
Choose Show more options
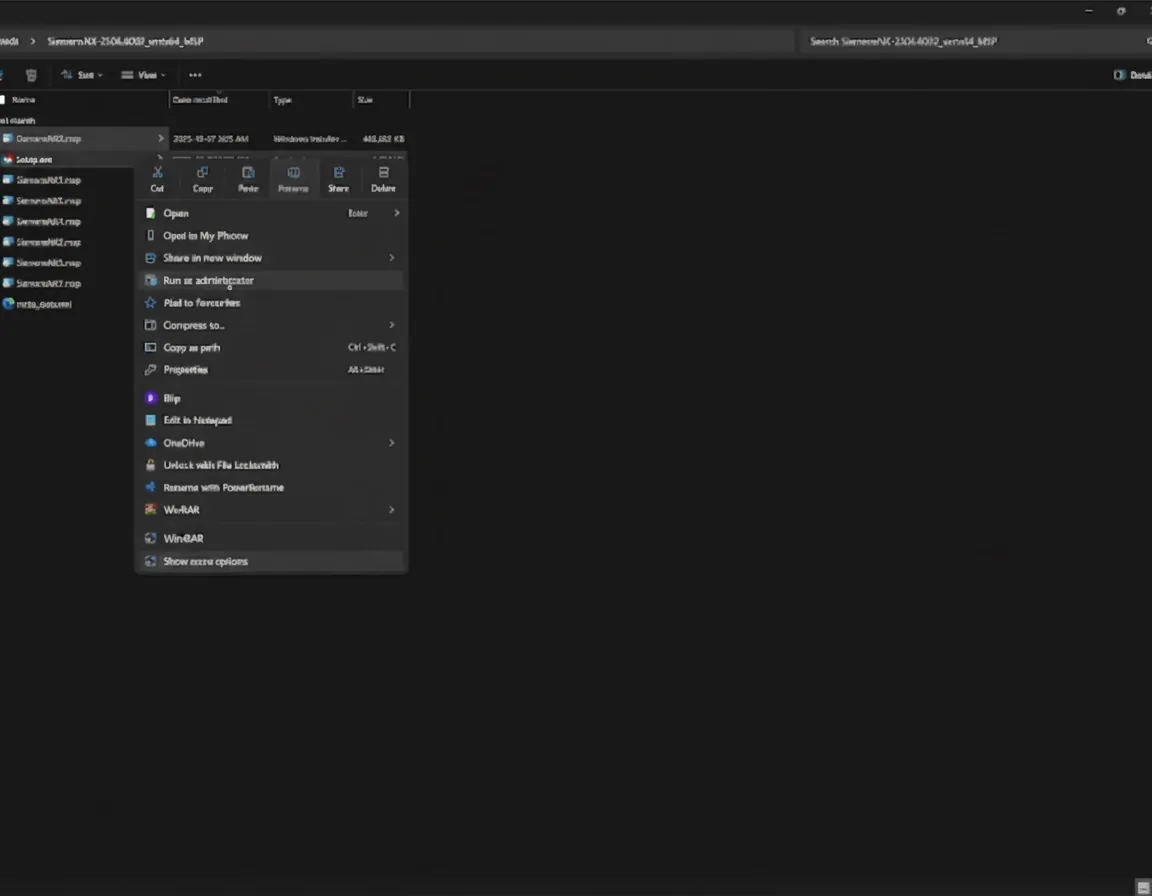click(271, 561)
